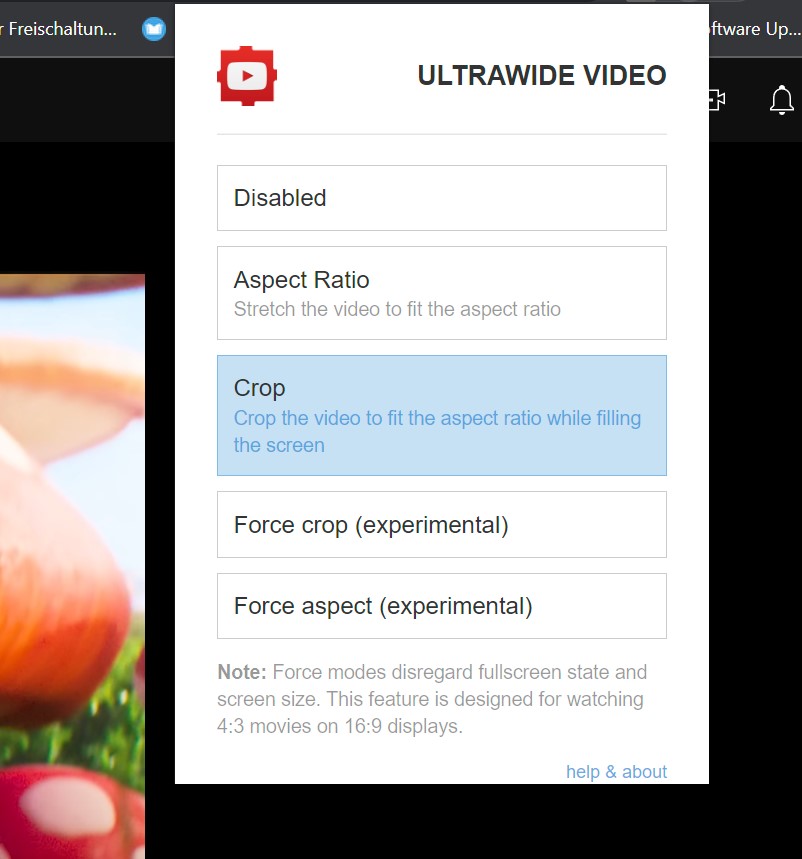Screen dimensions: 802x859
Task: Click the Force modes note text
Action: 432,699
